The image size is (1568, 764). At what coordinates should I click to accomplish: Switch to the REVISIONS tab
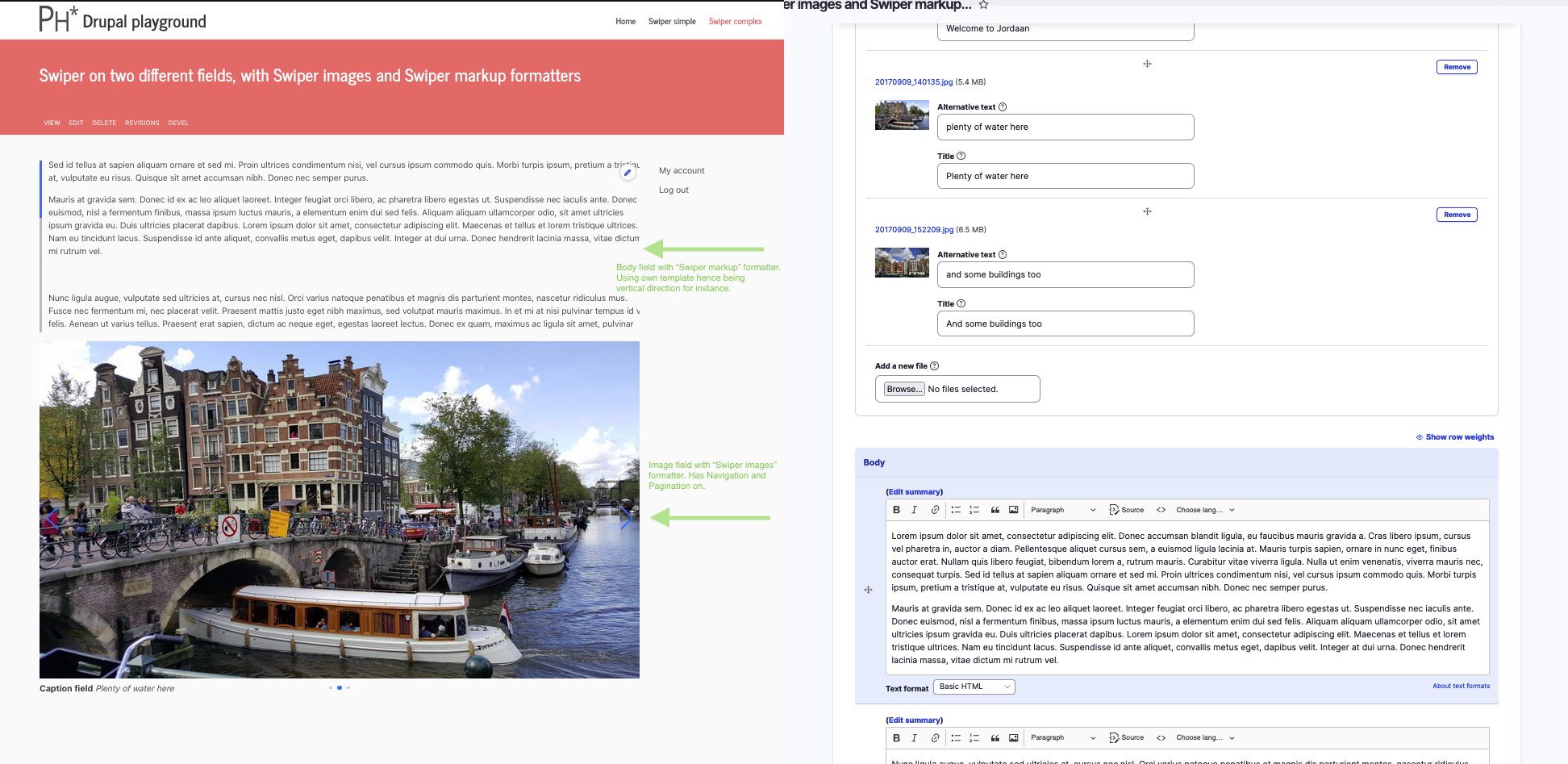[142, 123]
